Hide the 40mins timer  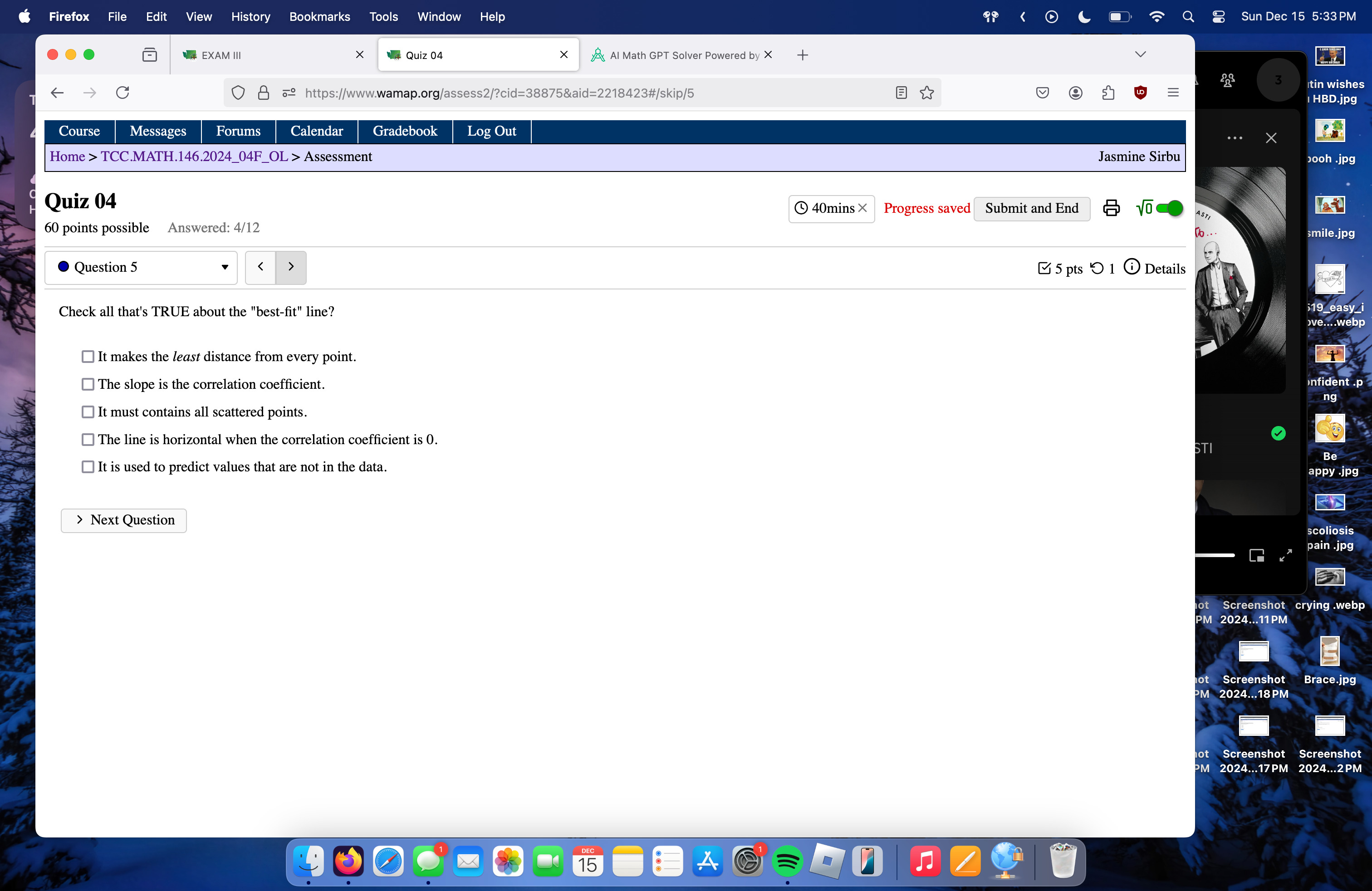(862, 208)
